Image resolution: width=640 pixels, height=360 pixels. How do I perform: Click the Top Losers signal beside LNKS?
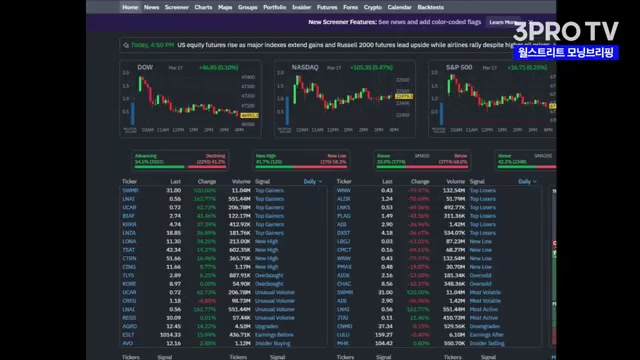tap(482, 207)
